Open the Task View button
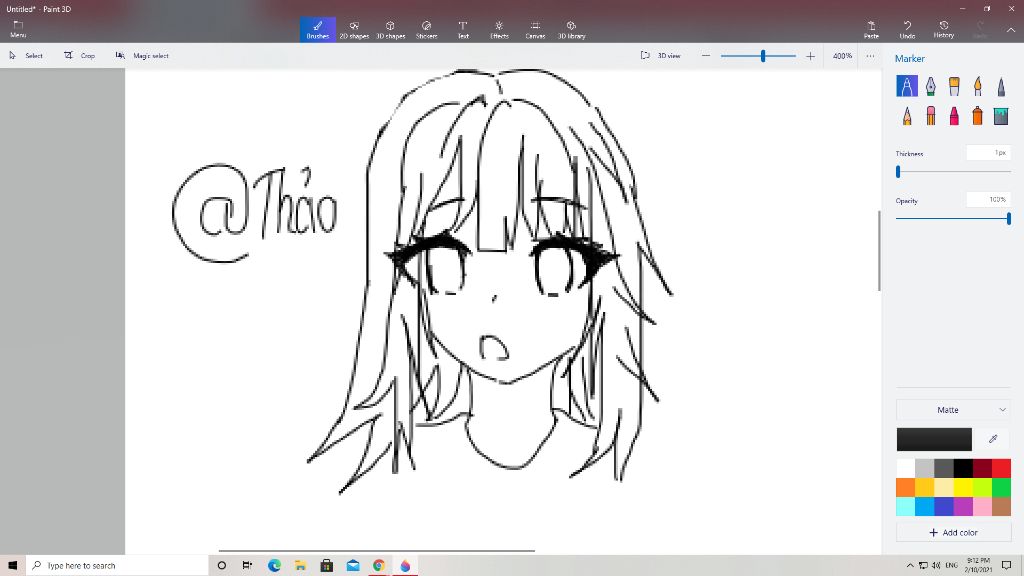The width and height of the screenshot is (1024, 576). (x=248, y=566)
